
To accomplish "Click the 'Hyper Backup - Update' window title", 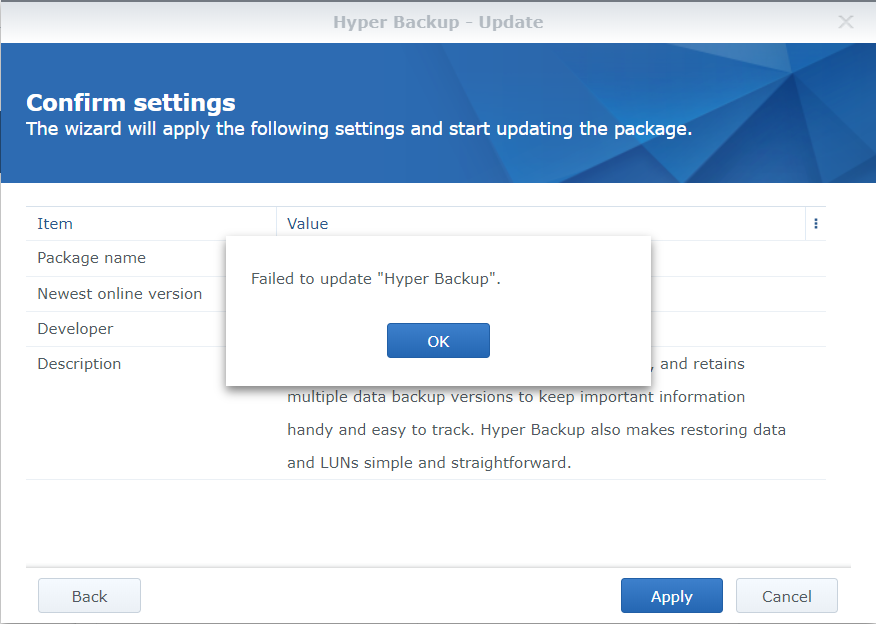I will [x=438, y=21].
